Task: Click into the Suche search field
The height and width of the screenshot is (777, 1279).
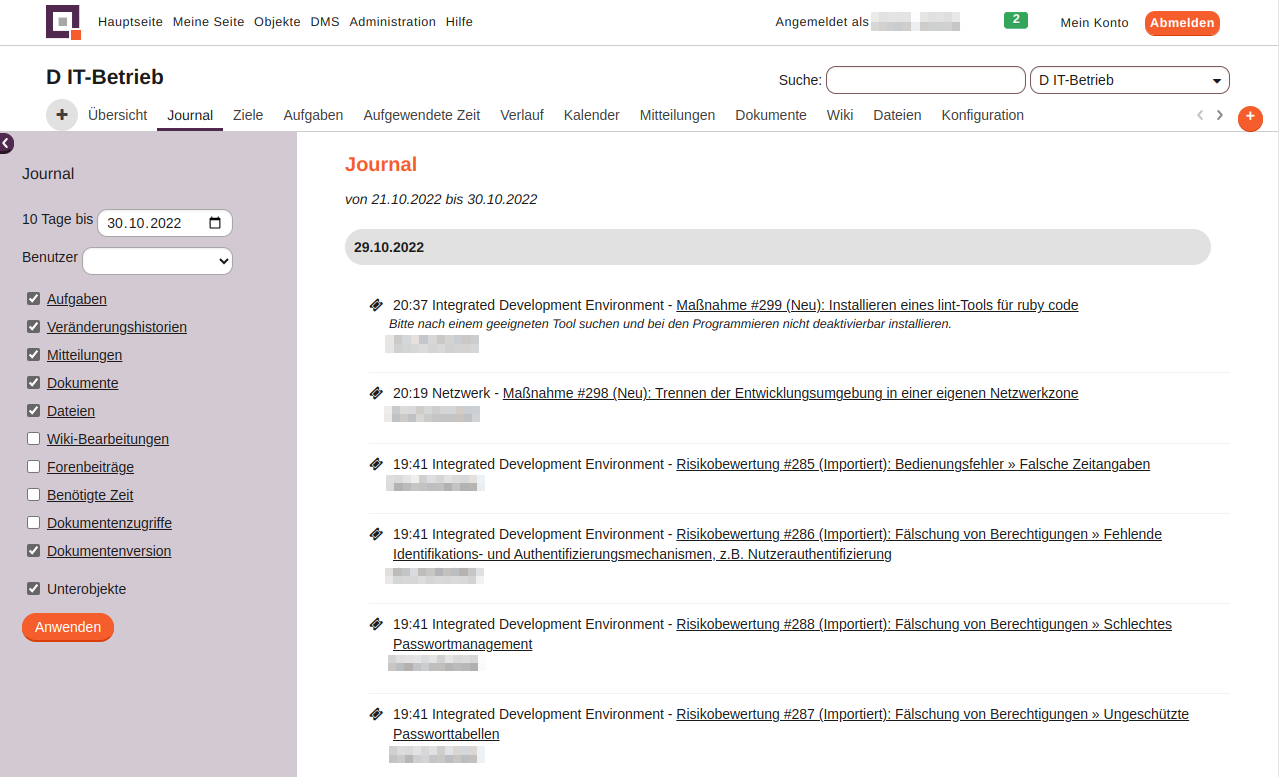Action: (925, 80)
